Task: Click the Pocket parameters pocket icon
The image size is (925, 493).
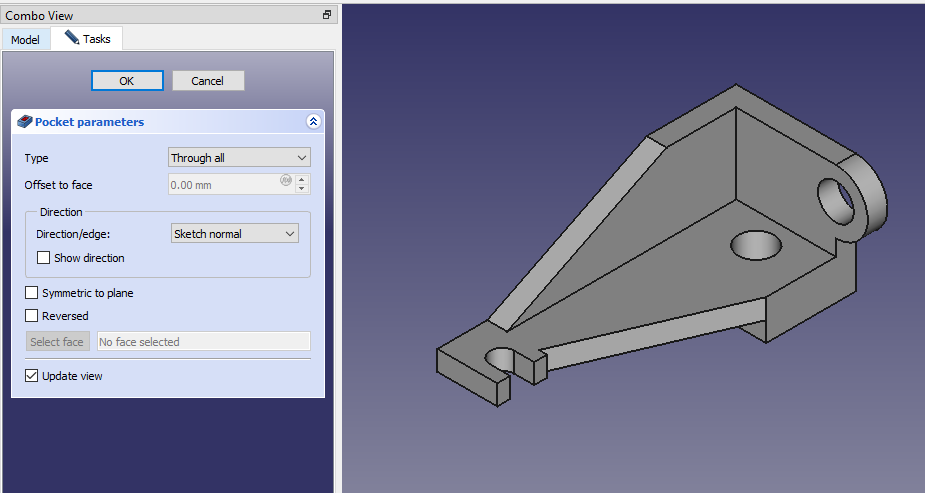Action: click(25, 122)
